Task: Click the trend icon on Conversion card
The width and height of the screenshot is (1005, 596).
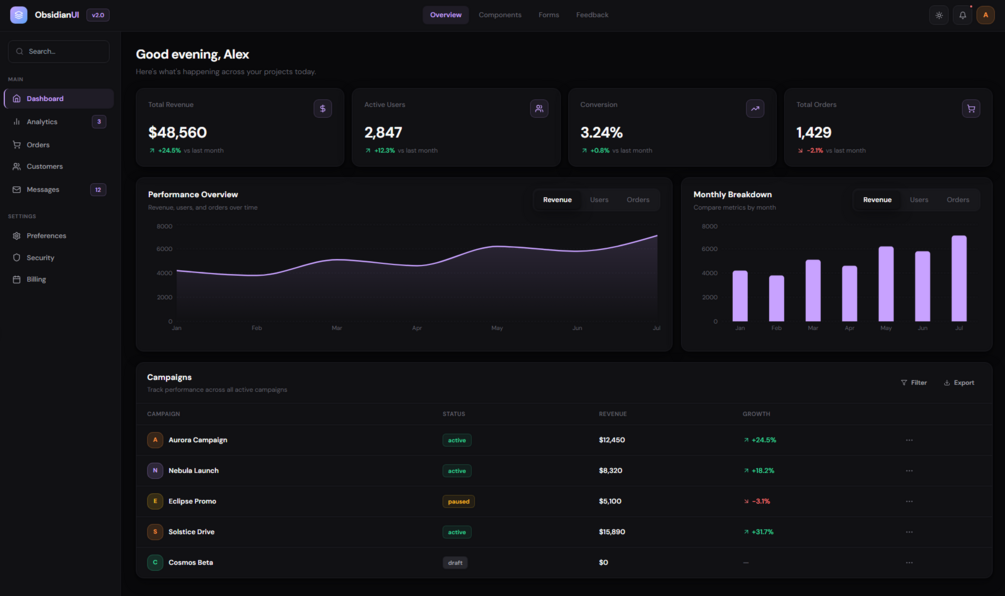Action: tap(755, 108)
